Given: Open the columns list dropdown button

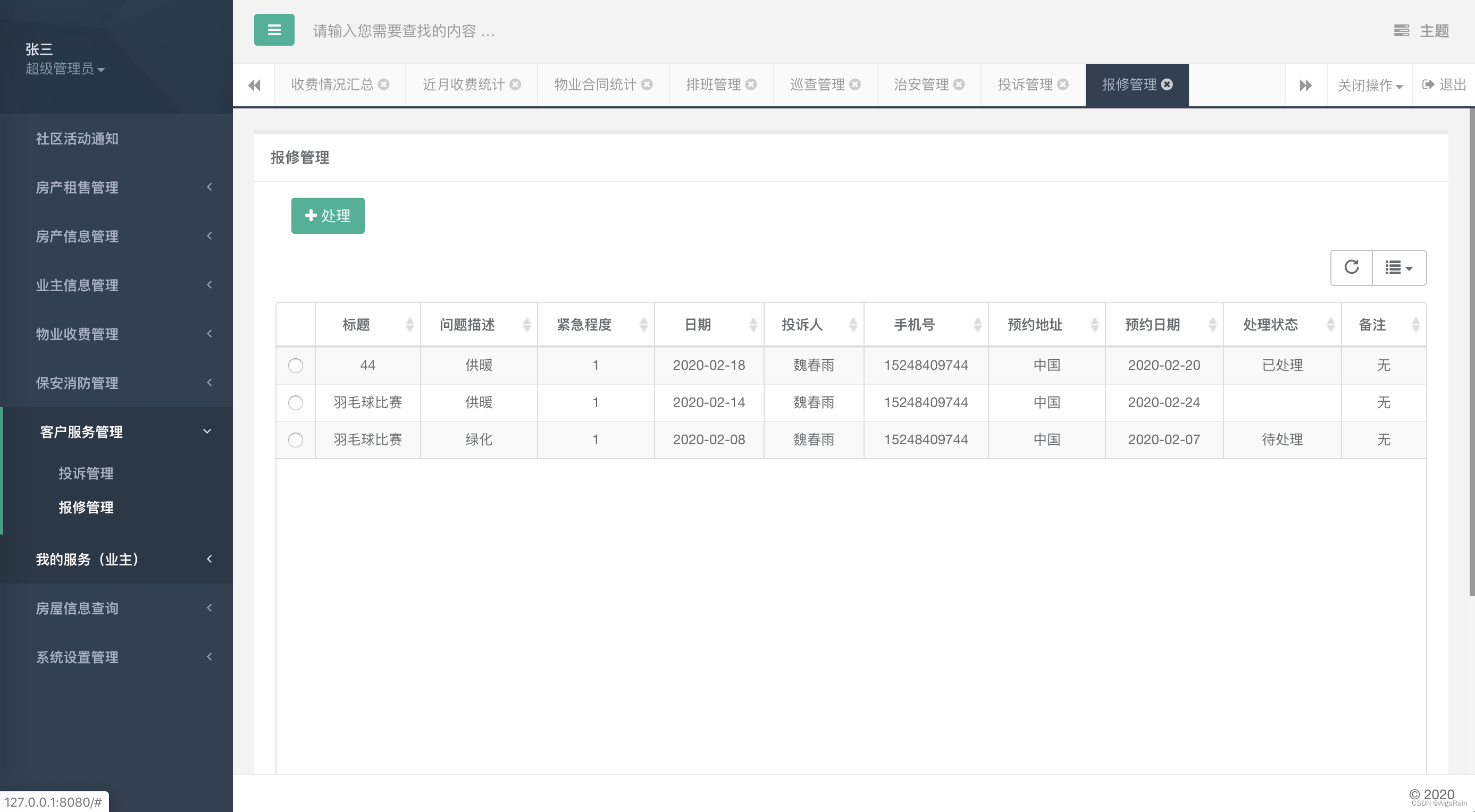Looking at the screenshot, I should coord(1398,267).
